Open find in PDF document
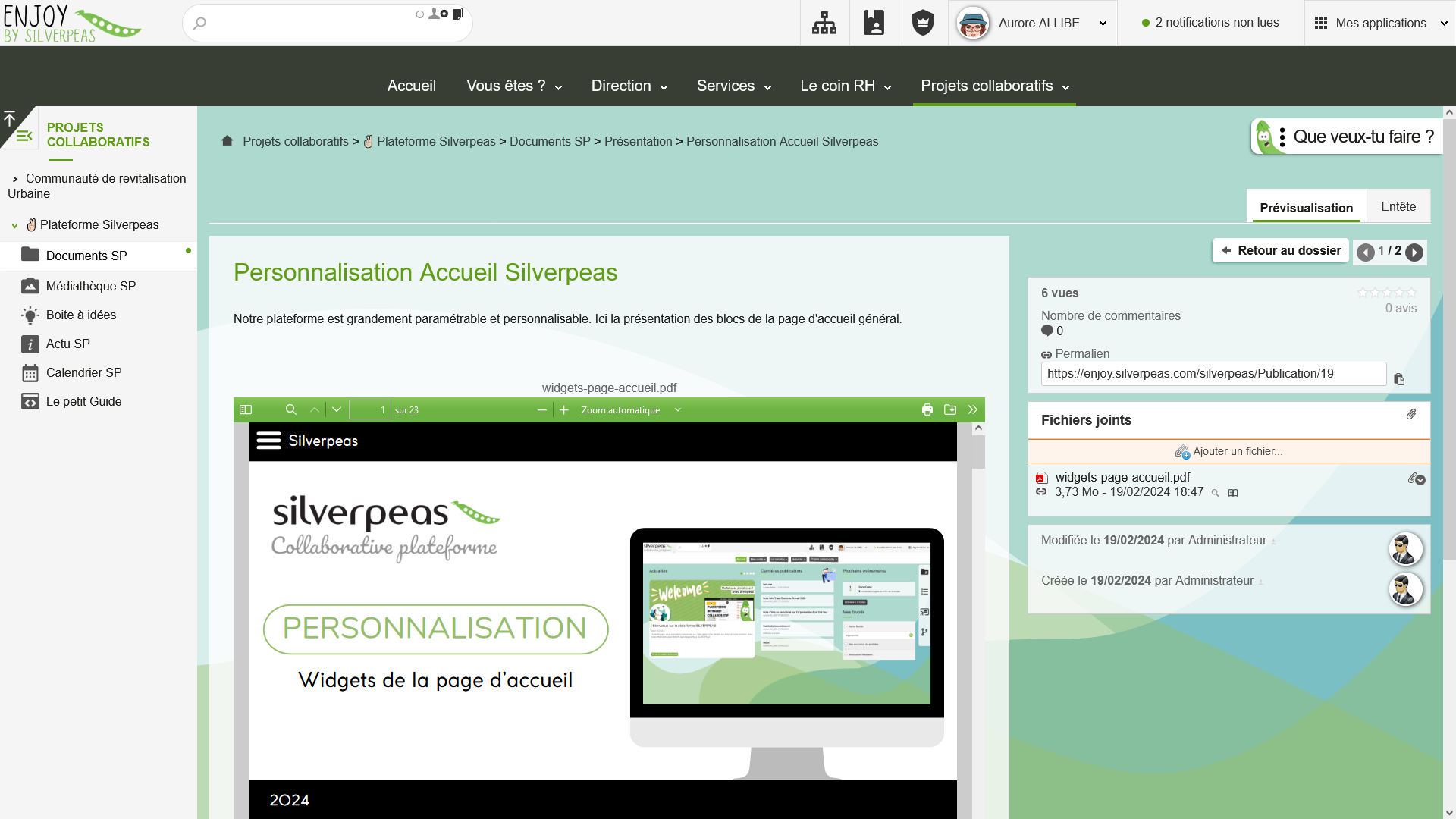 pos(290,409)
